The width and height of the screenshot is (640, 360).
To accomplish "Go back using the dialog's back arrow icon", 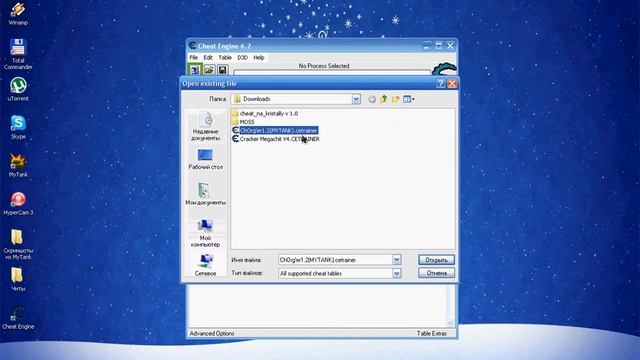I will click(372, 99).
